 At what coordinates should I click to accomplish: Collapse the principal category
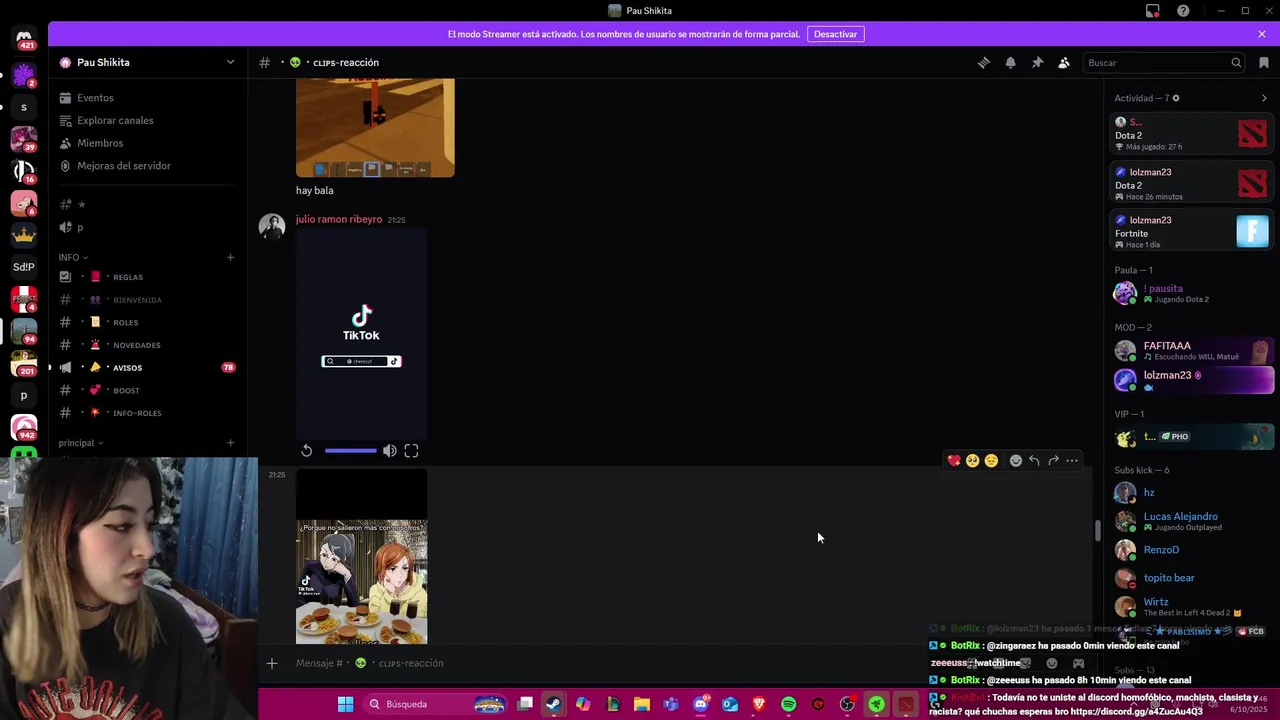[x=80, y=443]
